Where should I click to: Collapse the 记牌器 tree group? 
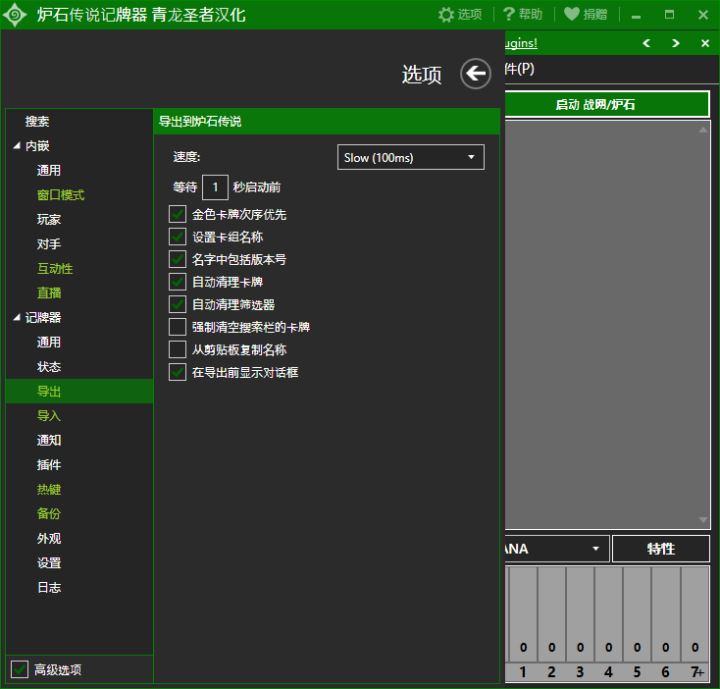coord(17,317)
